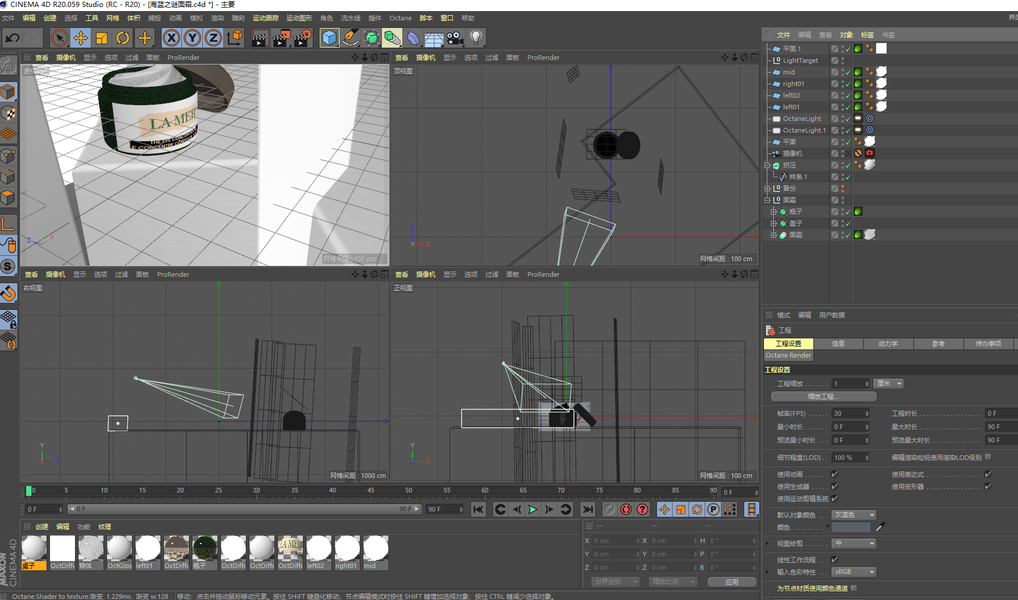Open the 运动图形 menu
This screenshot has width=1018, height=600.
tap(299, 18)
